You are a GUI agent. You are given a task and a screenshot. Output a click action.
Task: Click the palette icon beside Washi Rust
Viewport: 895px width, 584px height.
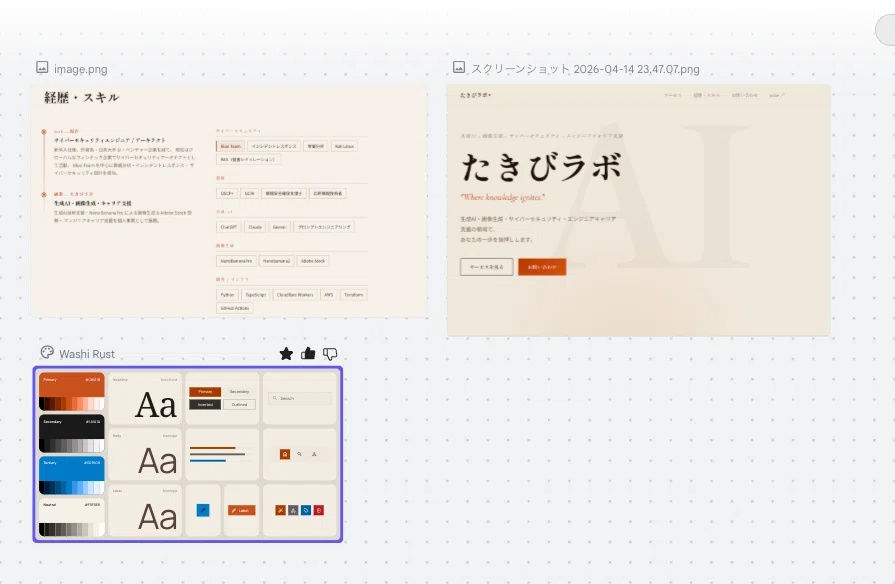click(x=47, y=353)
